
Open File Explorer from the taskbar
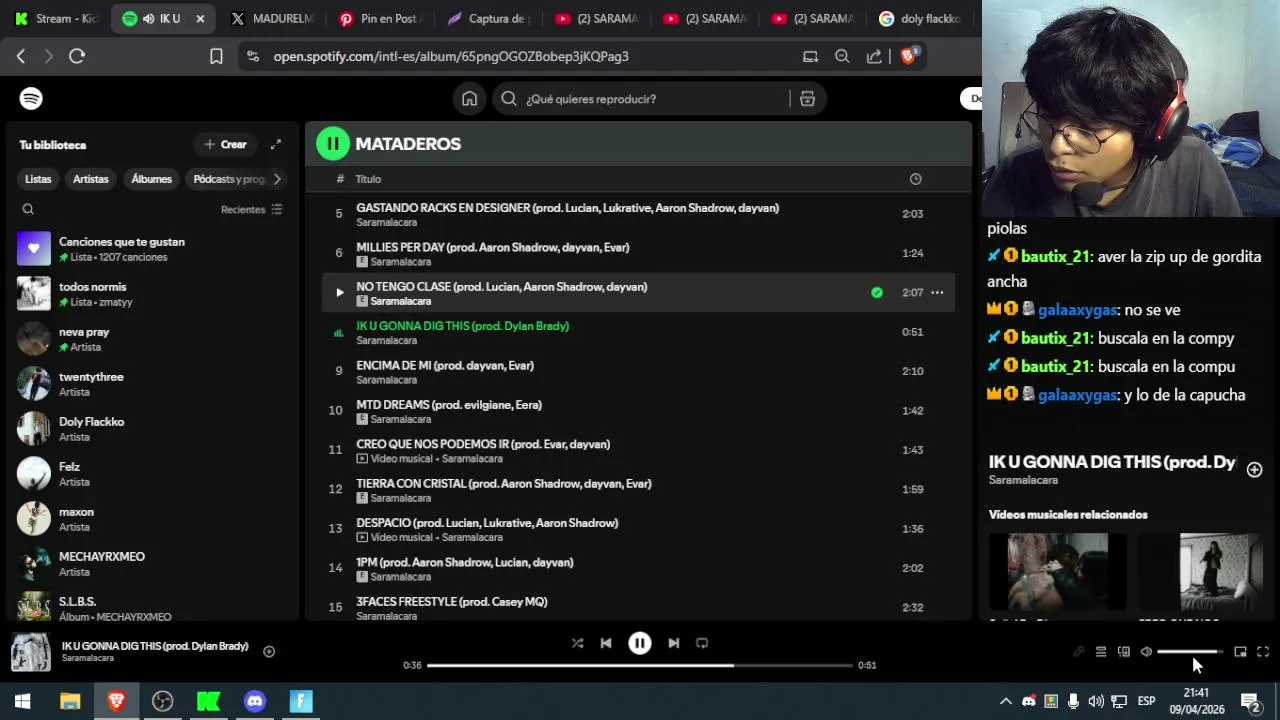click(x=70, y=701)
